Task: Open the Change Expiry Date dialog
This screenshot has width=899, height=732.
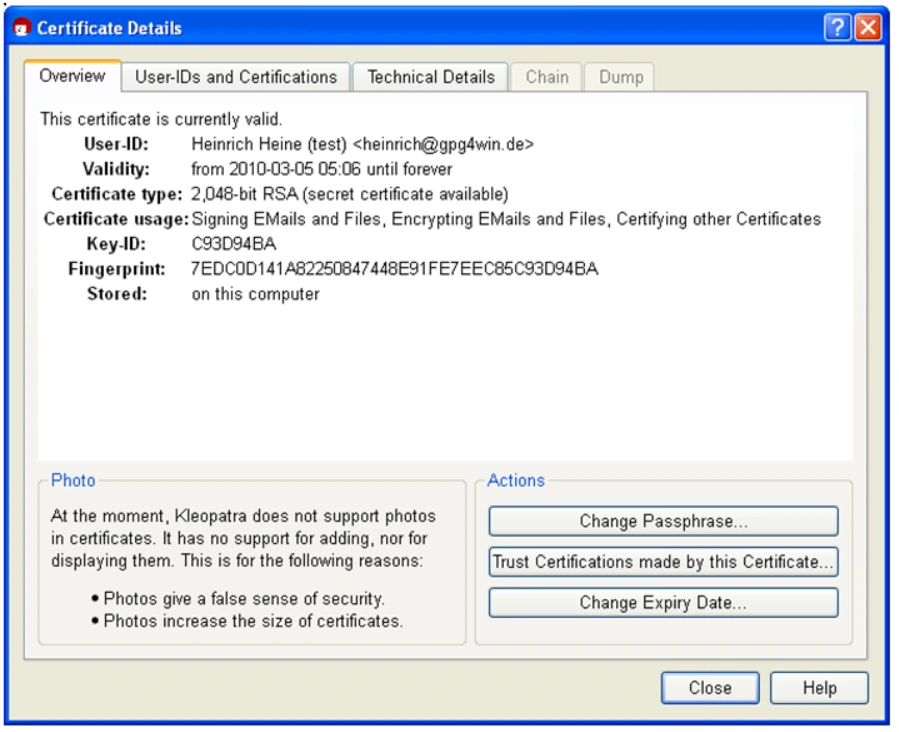Action: click(664, 602)
